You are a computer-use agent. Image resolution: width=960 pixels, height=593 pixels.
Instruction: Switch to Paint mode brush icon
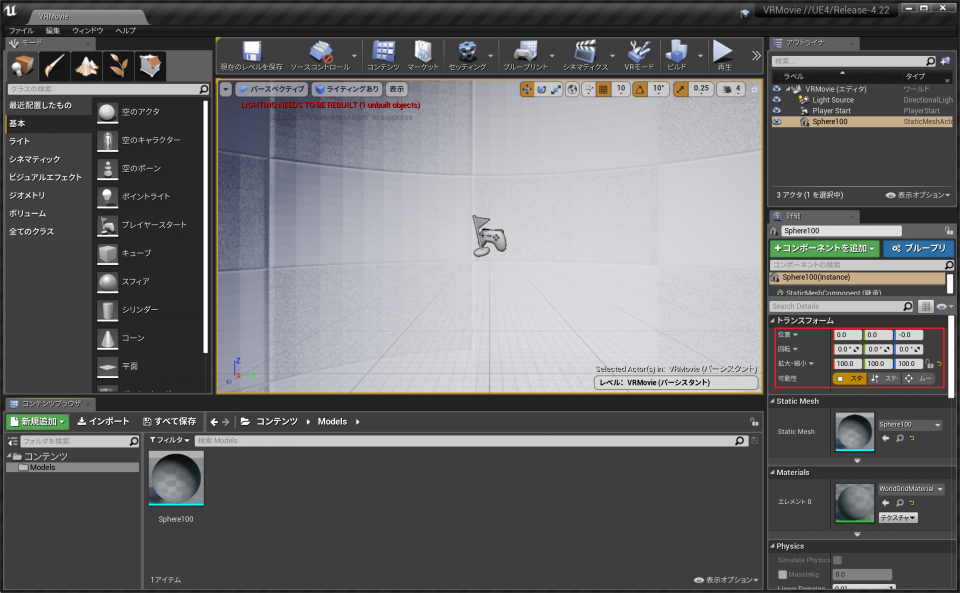[x=54, y=65]
